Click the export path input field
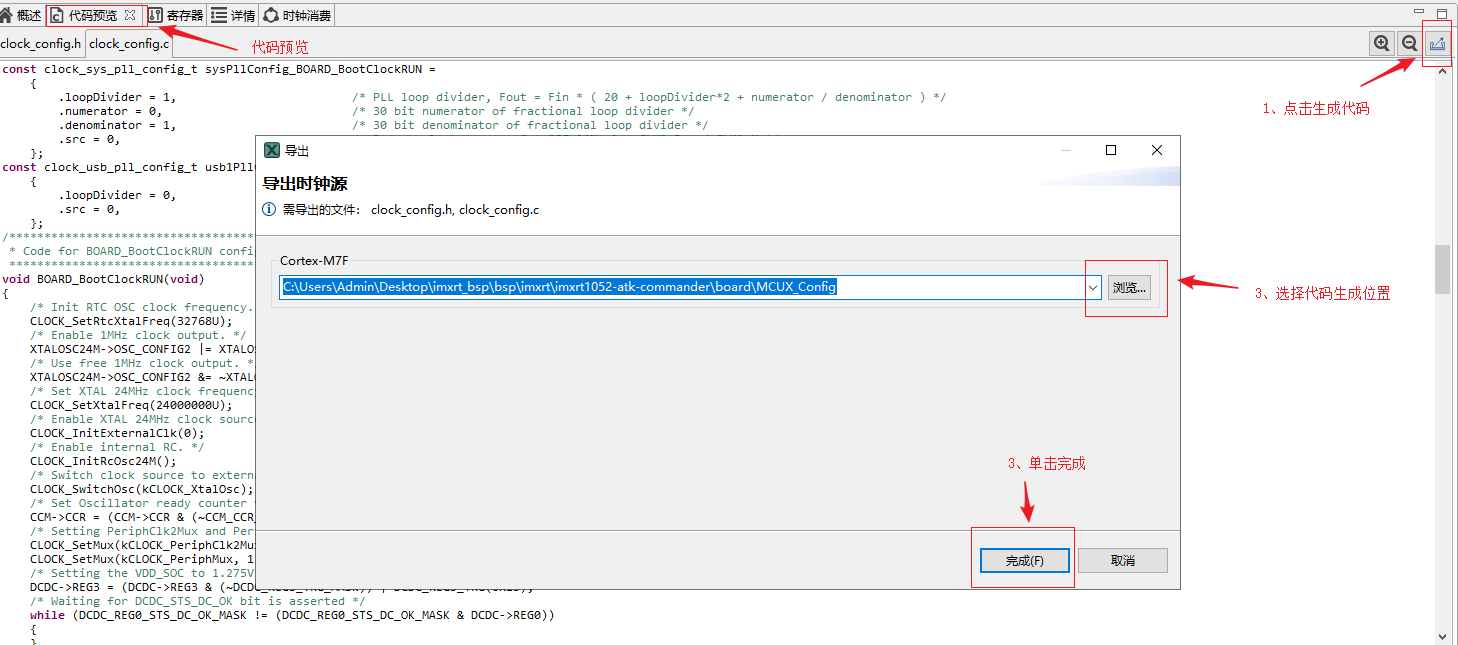 (680, 288)
